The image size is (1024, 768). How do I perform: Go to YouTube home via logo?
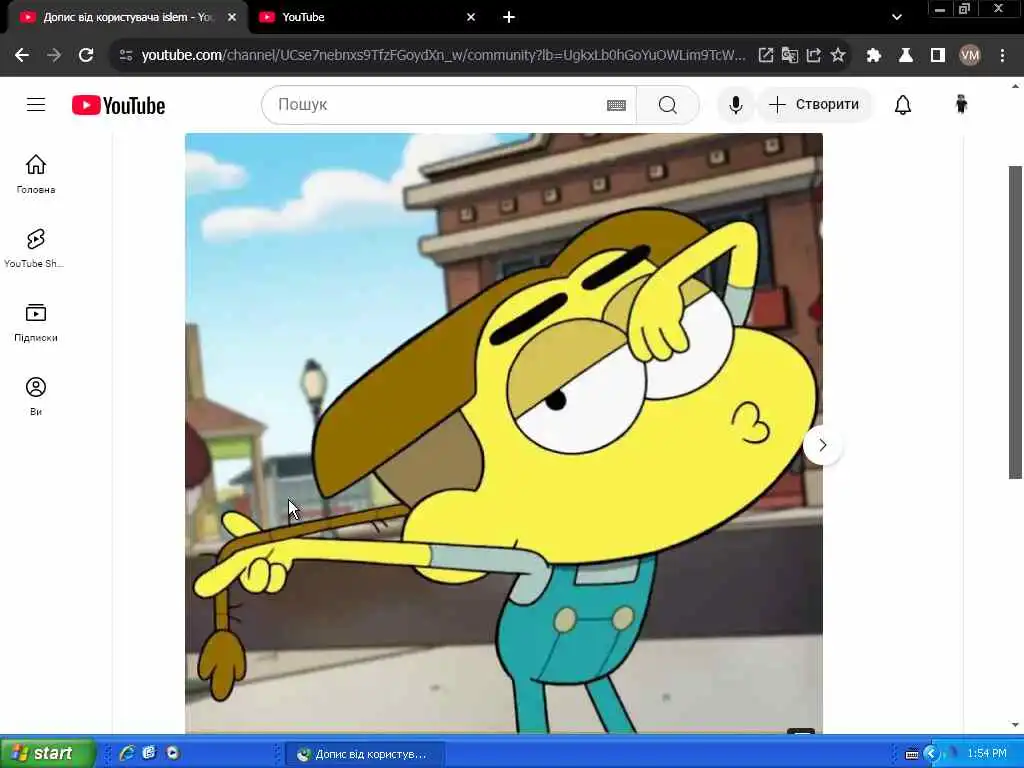click(118, 105)
